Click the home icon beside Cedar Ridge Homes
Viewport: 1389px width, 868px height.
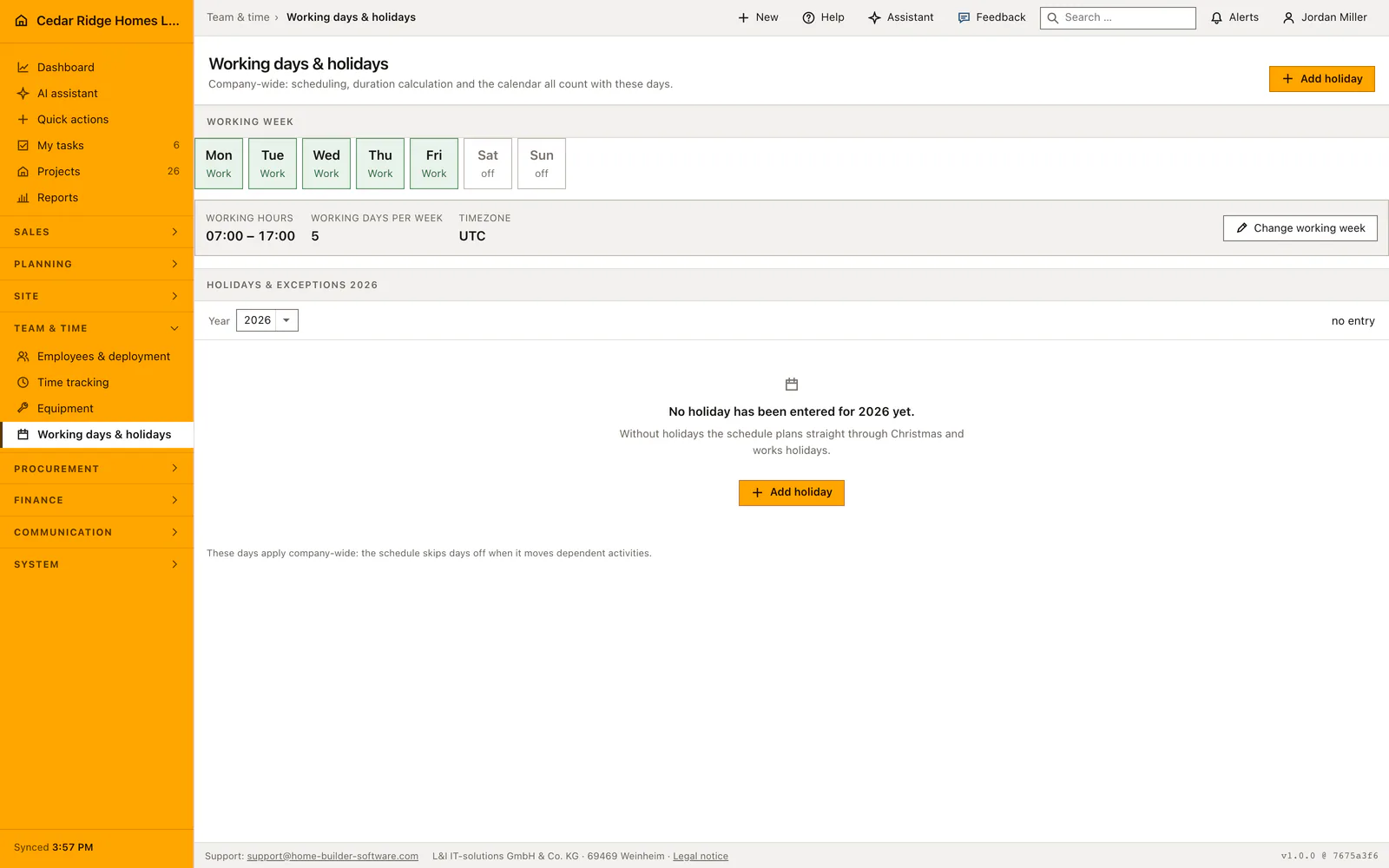click(22, 21)
